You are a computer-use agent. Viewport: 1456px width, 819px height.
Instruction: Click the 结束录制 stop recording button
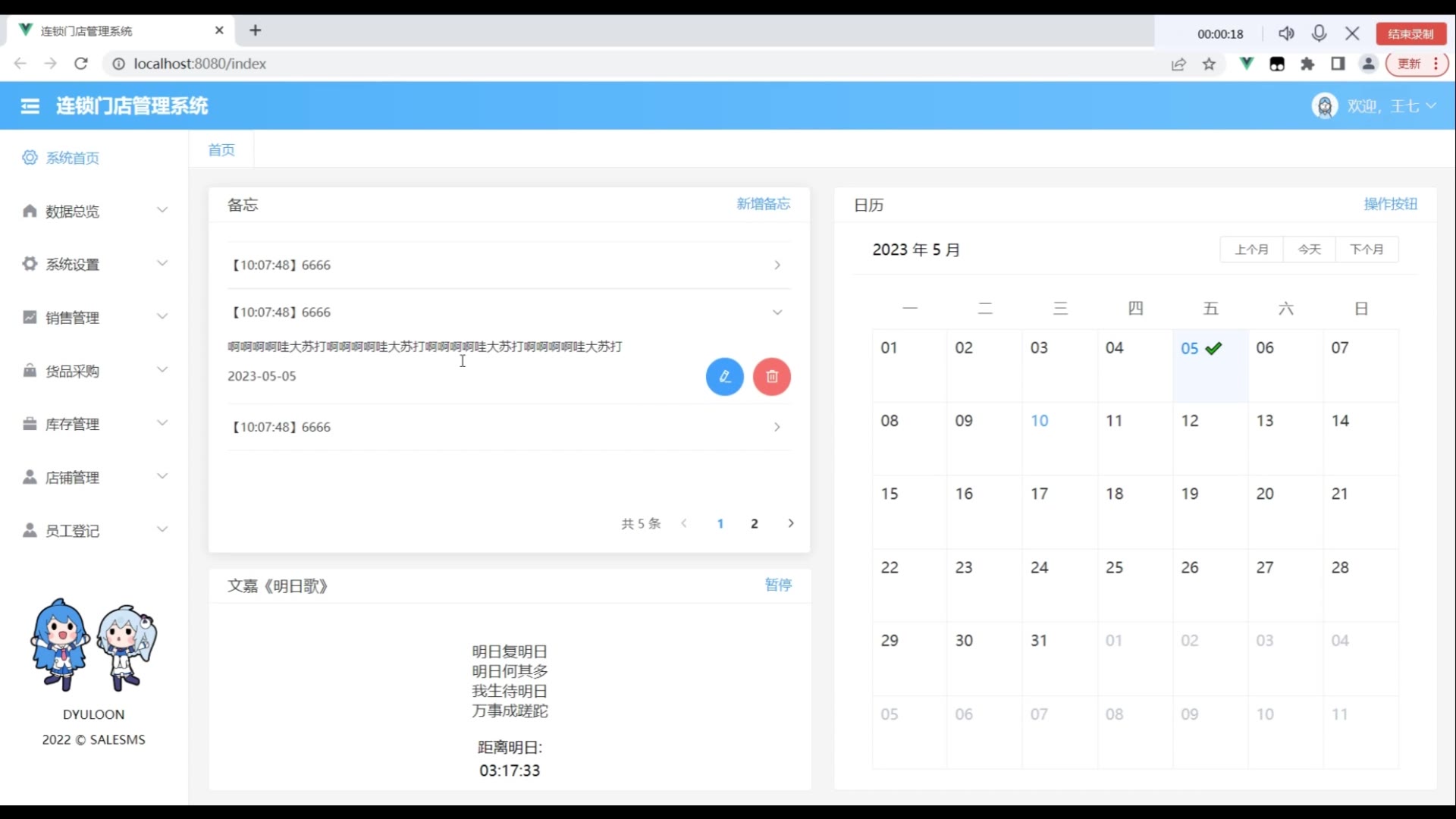click(x=1410, y=33)
